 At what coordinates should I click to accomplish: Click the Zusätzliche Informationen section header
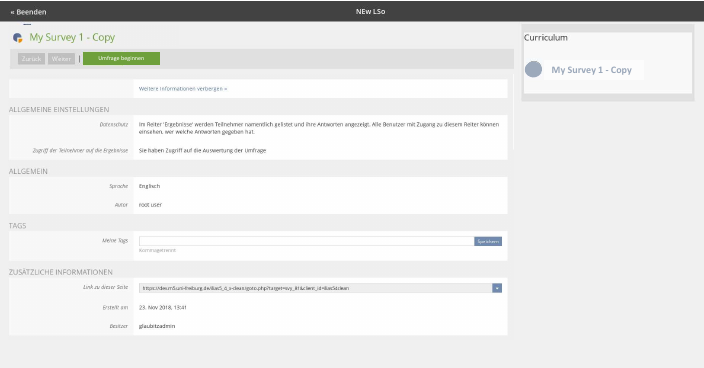click(x=61, y=272)
